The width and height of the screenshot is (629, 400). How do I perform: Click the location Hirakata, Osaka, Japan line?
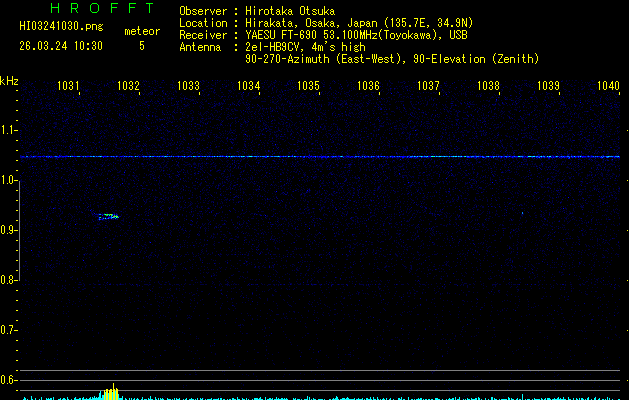pos(359,23)
